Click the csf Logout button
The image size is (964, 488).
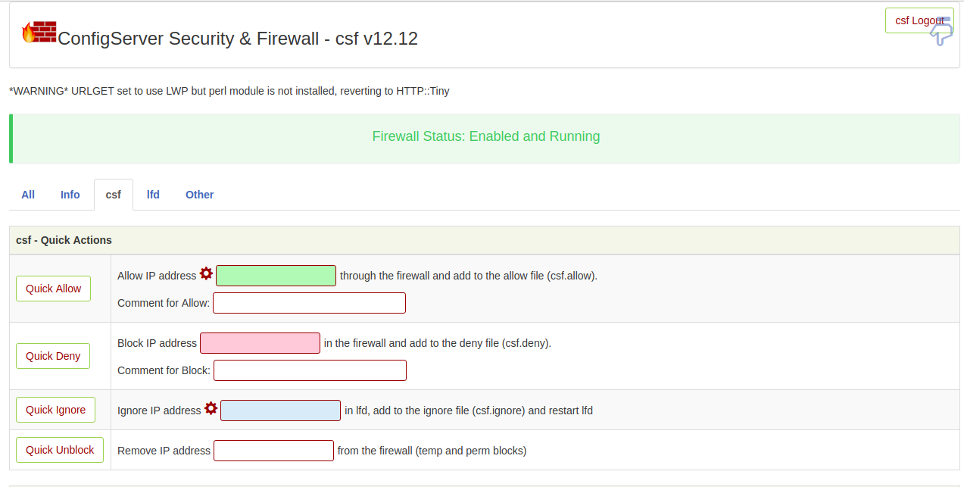click(x=919, y=20)
